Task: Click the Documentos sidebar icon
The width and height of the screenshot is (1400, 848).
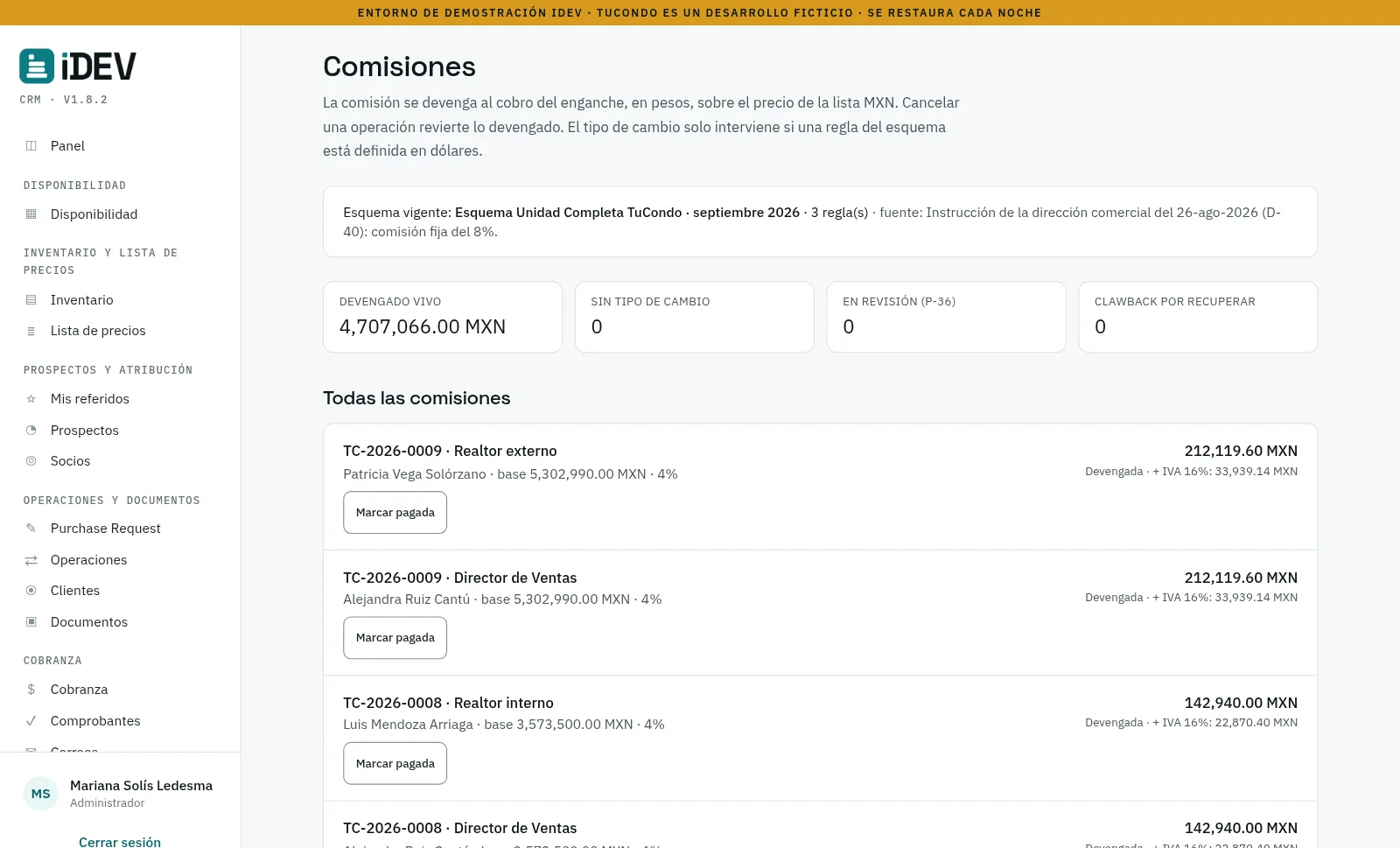Action: click(31, 622)
